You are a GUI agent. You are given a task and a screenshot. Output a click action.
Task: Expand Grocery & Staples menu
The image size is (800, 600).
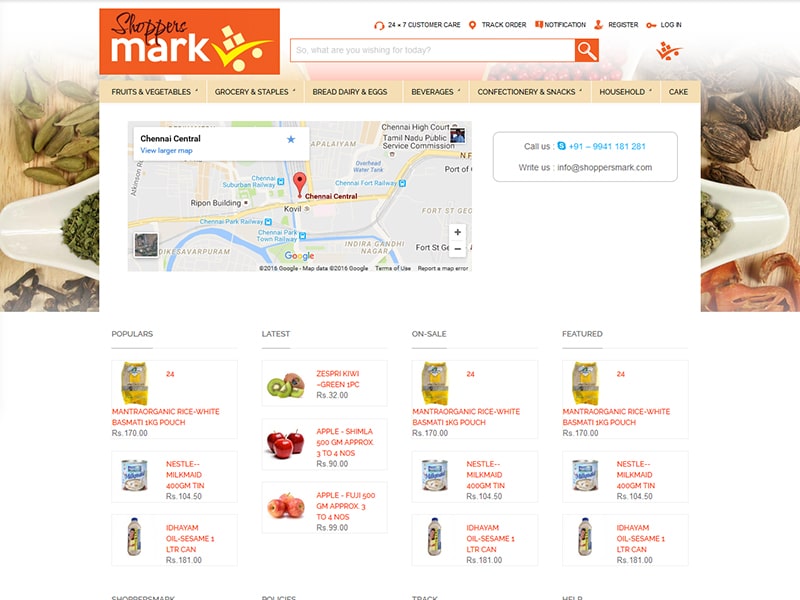coord(254,92)
